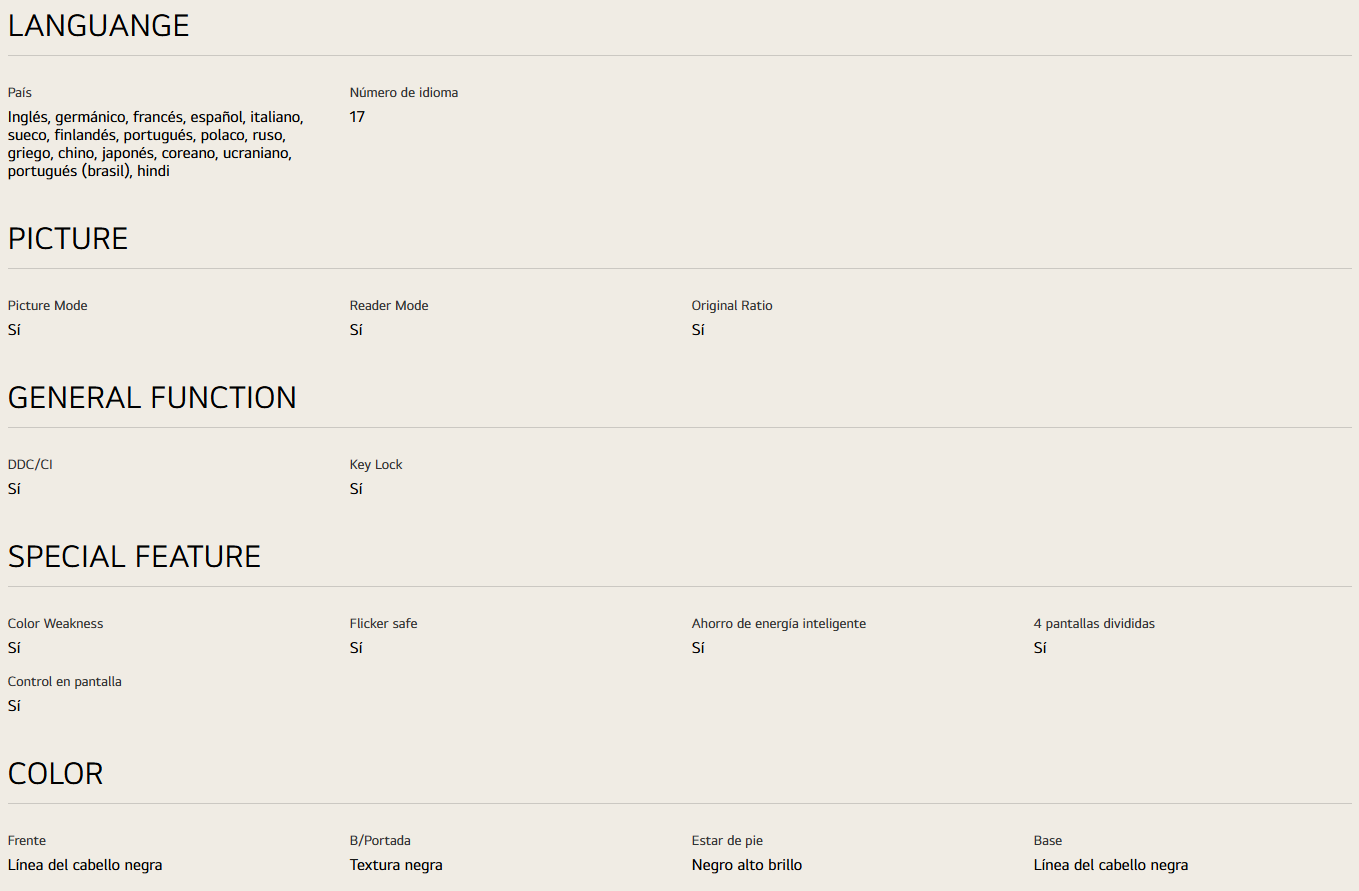Click the Key Lock label
The image size is (1359, 891).
click(x=376, y=465)
